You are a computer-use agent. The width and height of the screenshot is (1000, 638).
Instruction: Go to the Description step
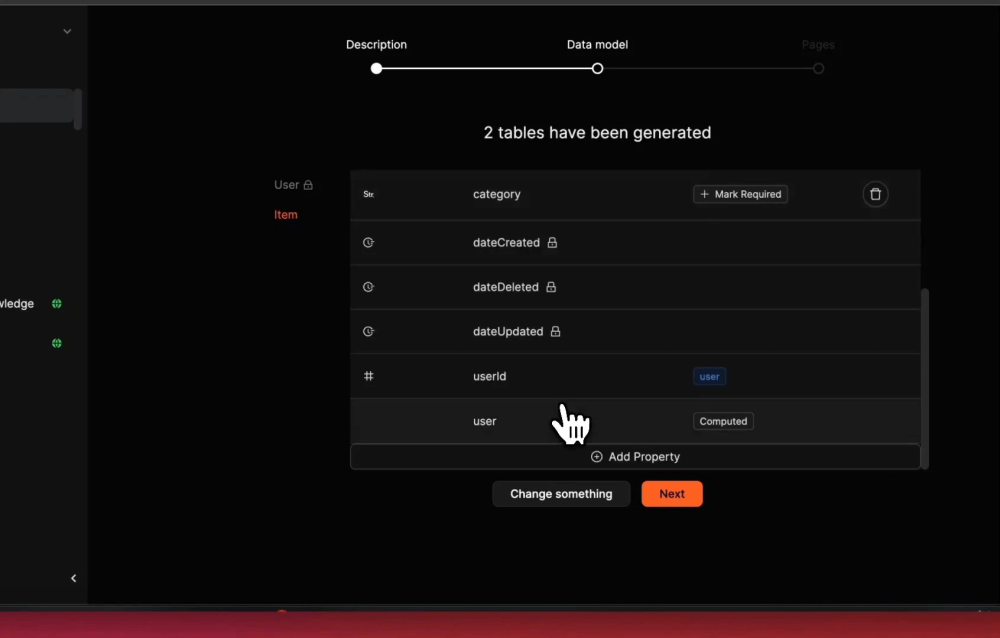coord(376,45)
